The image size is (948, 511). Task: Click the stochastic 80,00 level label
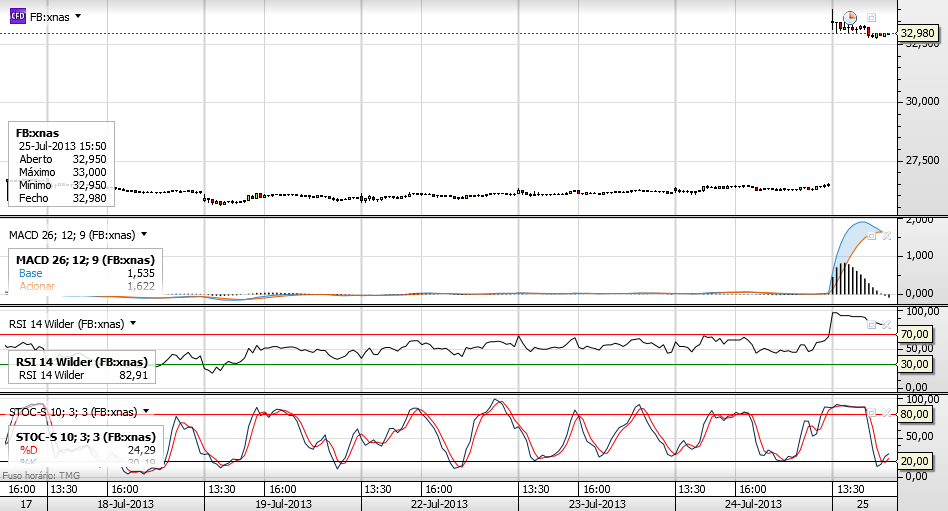pyautogui.click(x=914, y=414)
